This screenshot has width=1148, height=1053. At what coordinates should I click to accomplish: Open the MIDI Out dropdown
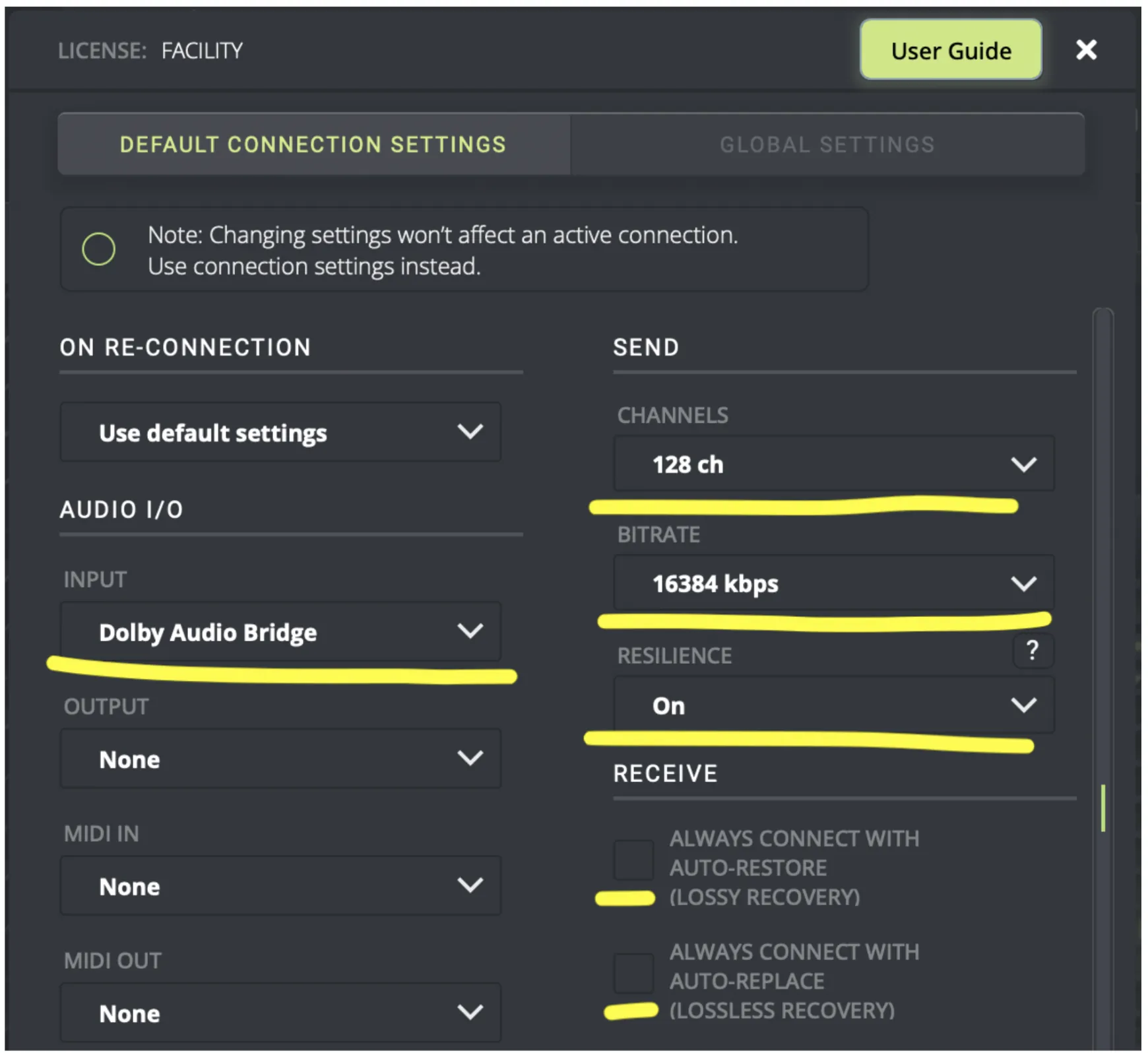[280, 1013]
